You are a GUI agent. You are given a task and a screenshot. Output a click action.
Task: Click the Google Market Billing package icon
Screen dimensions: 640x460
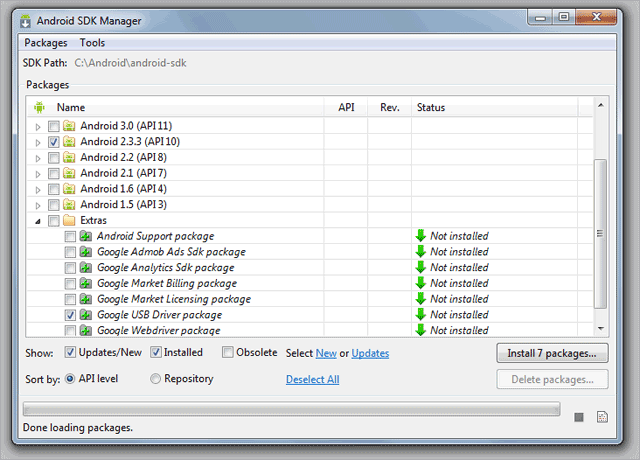[86, 283]
